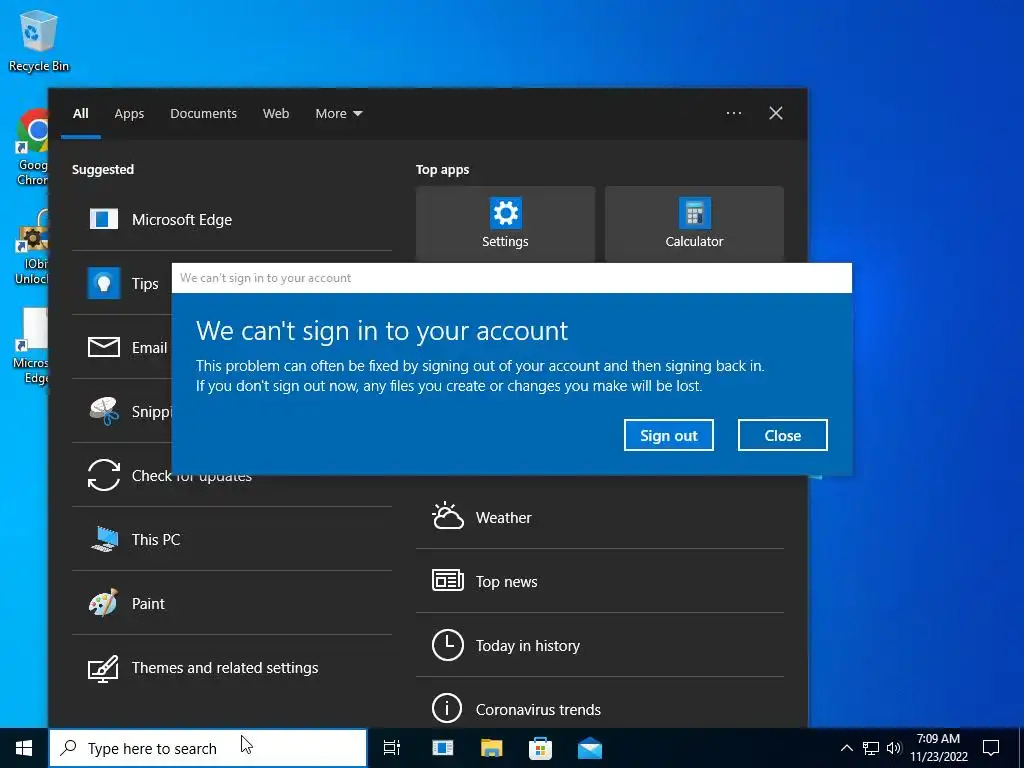Image resolution: width=1024 pixels, height=768 pixels.
Task: Click the Email envelope icon
Action: coord(104,347)
